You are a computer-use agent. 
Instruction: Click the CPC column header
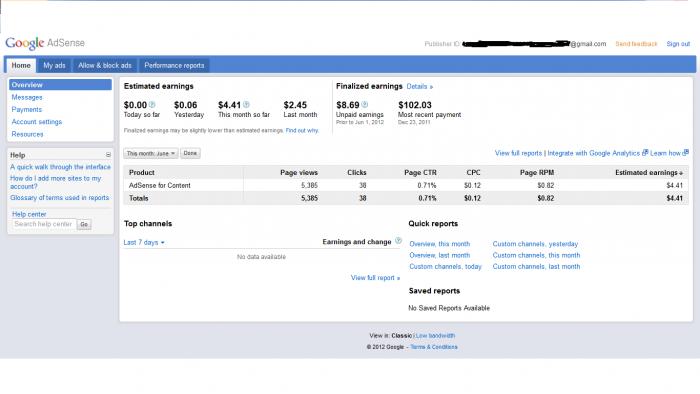(x=473, y=173)
